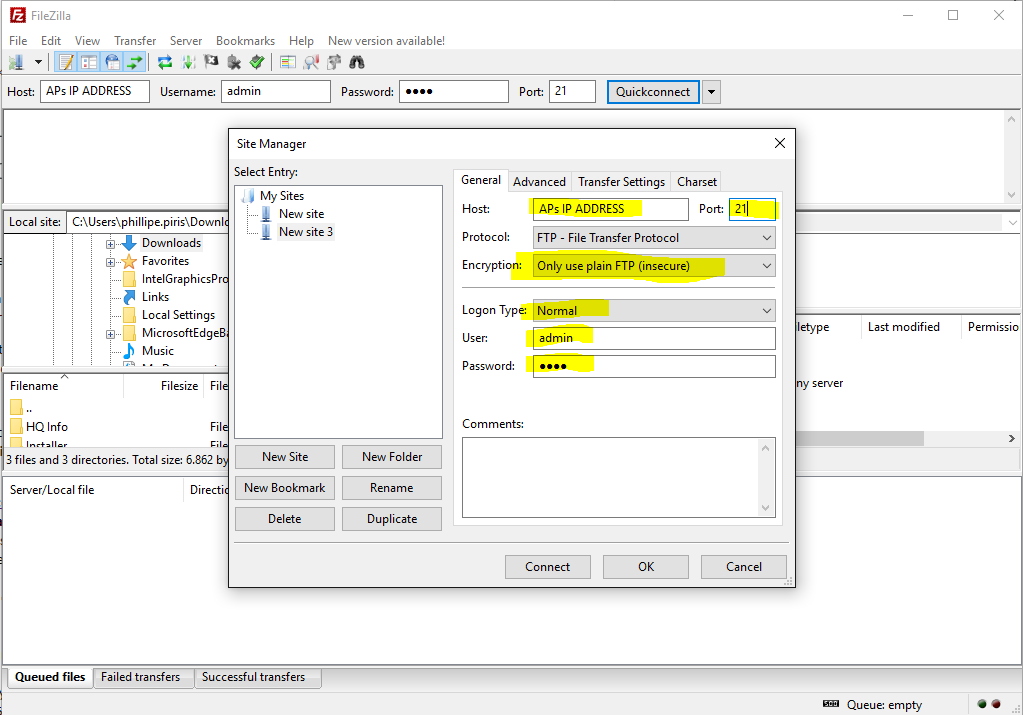1023x715 pixels.
Task: Toggle the transfer queue display
Action: (x=135, y=62)
